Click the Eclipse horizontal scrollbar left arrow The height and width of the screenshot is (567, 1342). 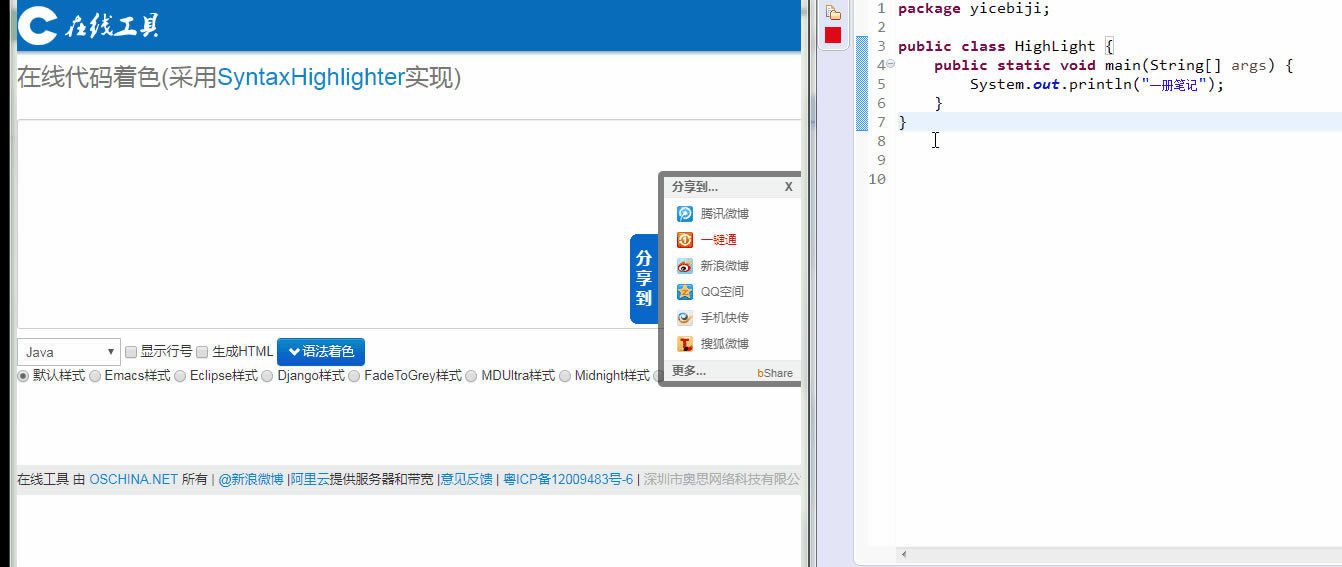pyautogui.click(x=904, y=554)
